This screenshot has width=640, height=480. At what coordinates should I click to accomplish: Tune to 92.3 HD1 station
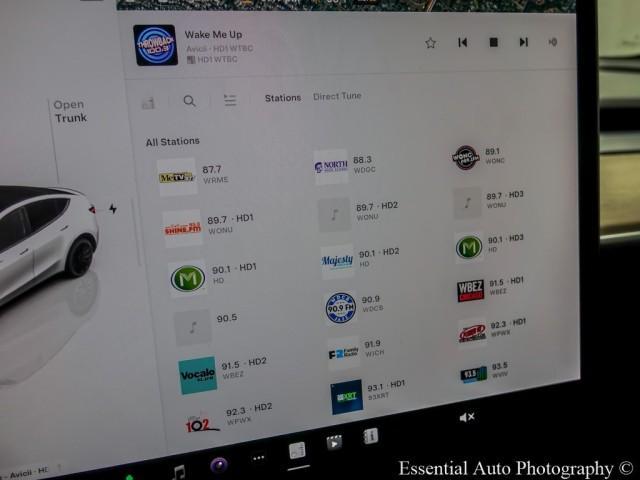492,331
